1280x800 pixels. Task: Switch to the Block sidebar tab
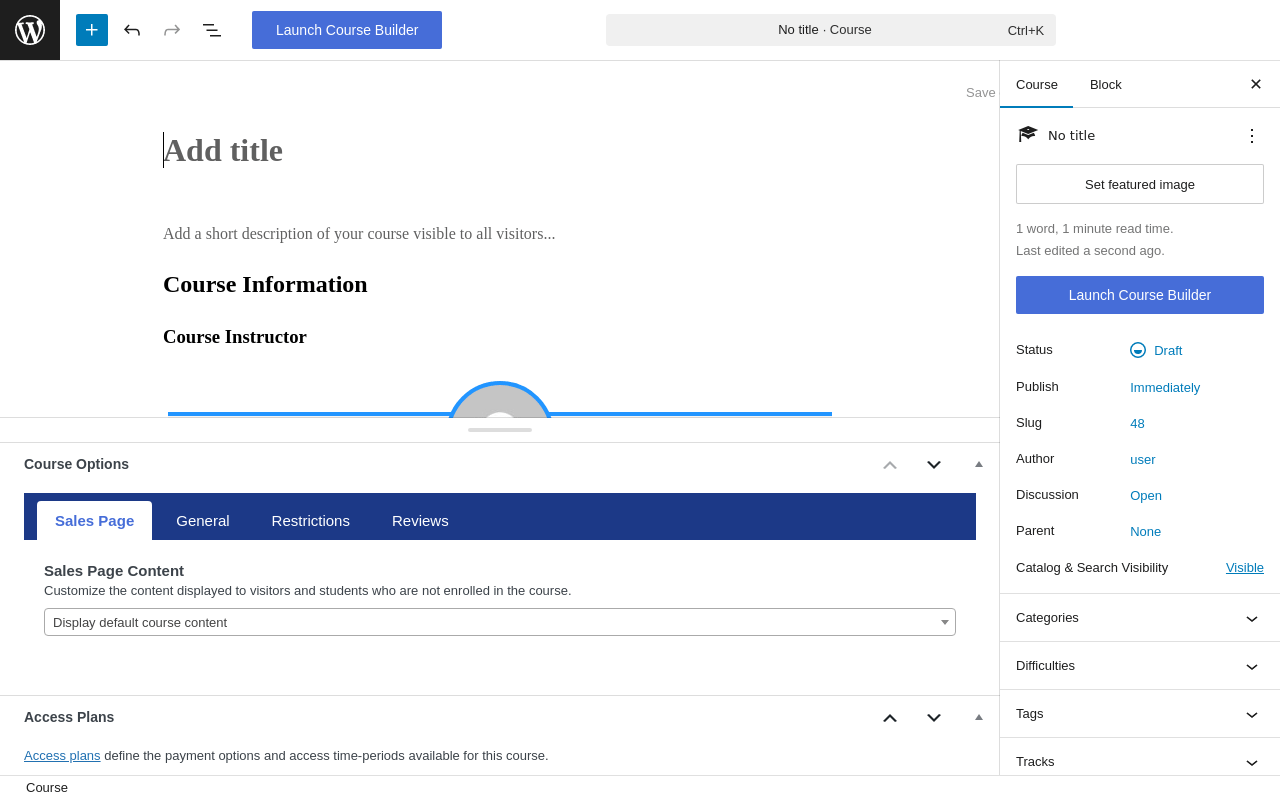point(1105,85)
